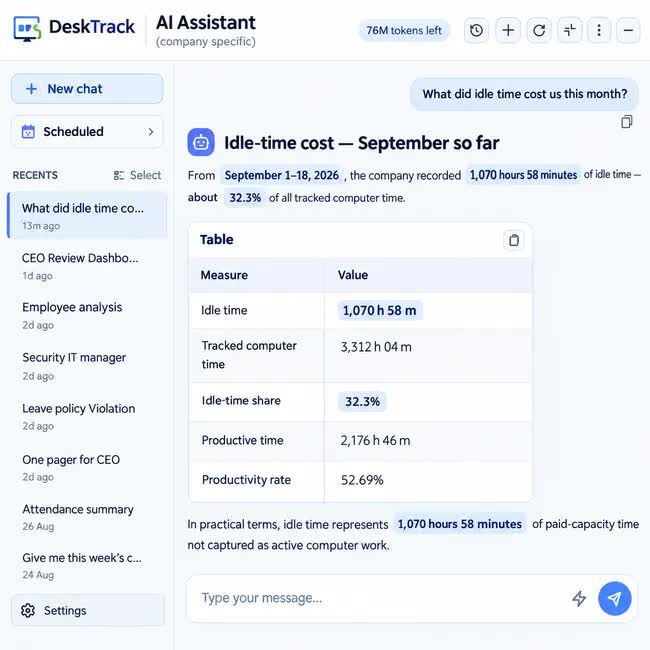Screen dimensions: 650x650
Task: Click the 'What did idle time cost us this month?' bubble
Action: (x=524, y=94)
